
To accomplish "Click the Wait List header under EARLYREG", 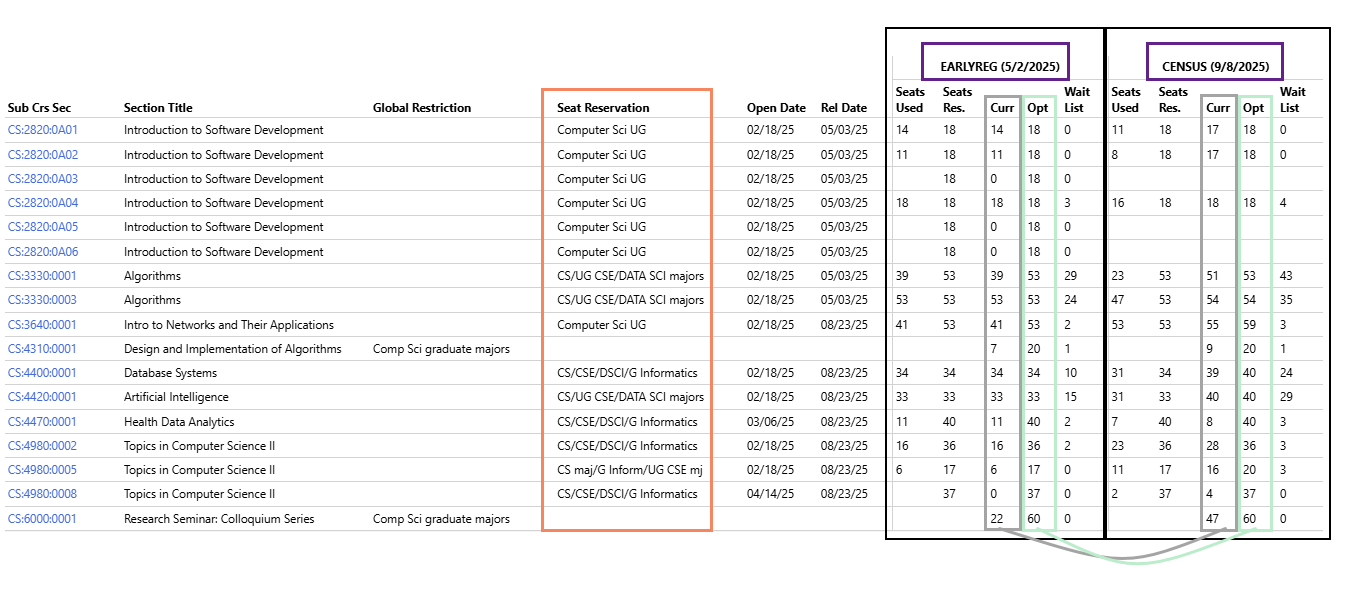I will 1076,100.
